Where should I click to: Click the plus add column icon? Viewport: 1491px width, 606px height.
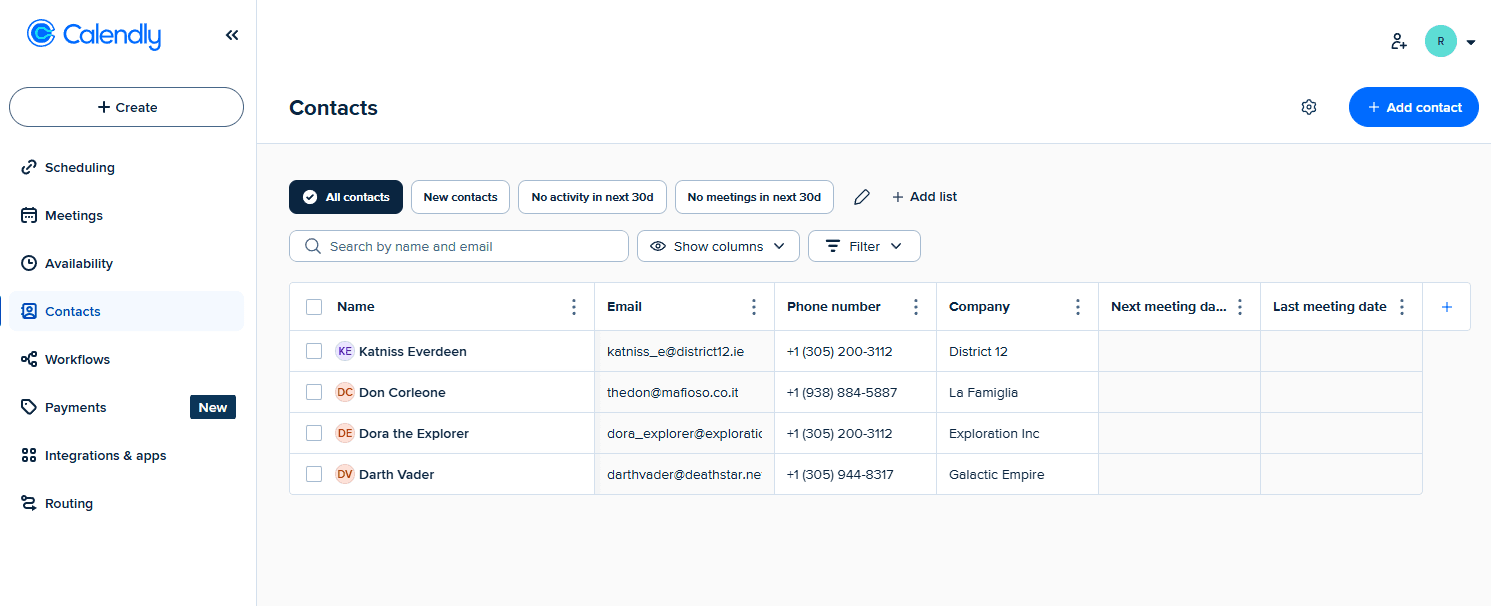pos(1446,307)
